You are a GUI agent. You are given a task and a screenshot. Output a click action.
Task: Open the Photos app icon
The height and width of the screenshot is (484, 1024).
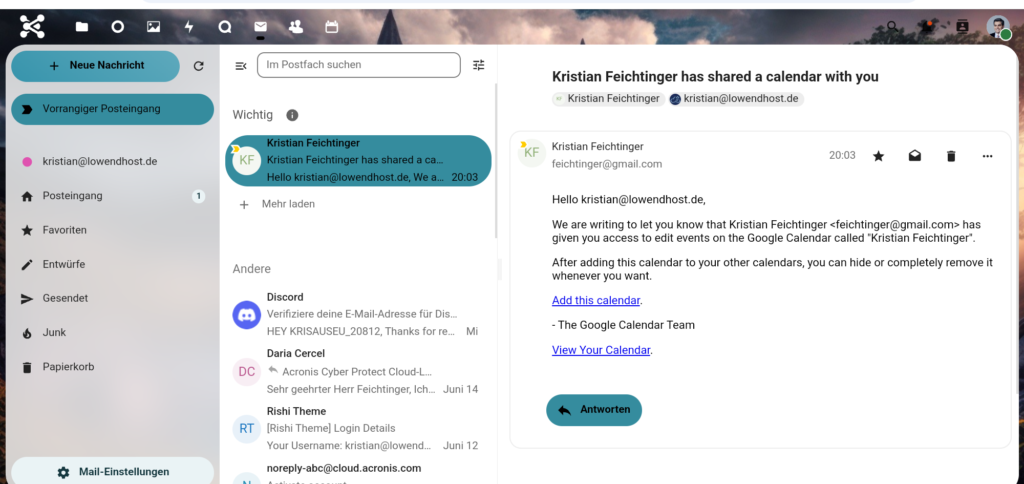coord(153,27)
